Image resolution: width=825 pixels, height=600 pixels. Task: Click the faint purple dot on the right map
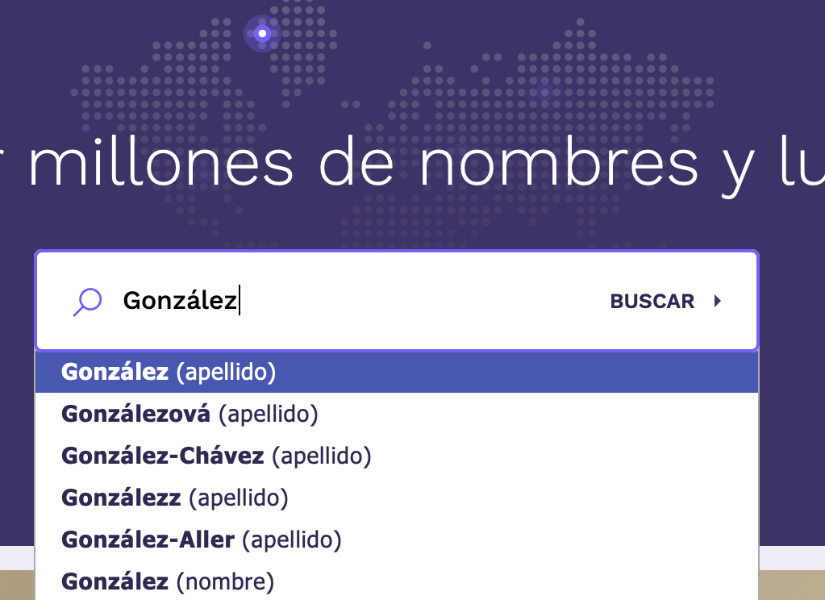tap(544, 93)
